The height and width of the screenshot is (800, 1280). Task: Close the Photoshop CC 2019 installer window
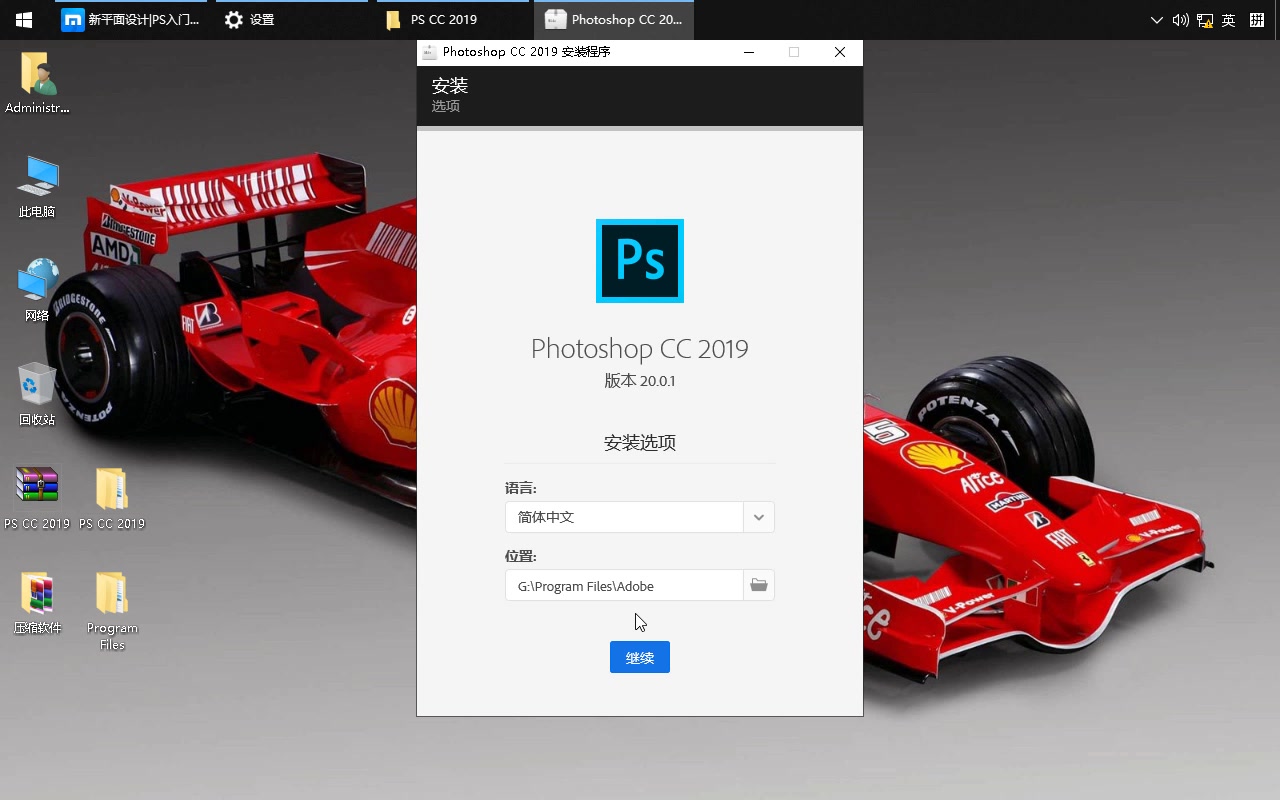tap(840, 52)
